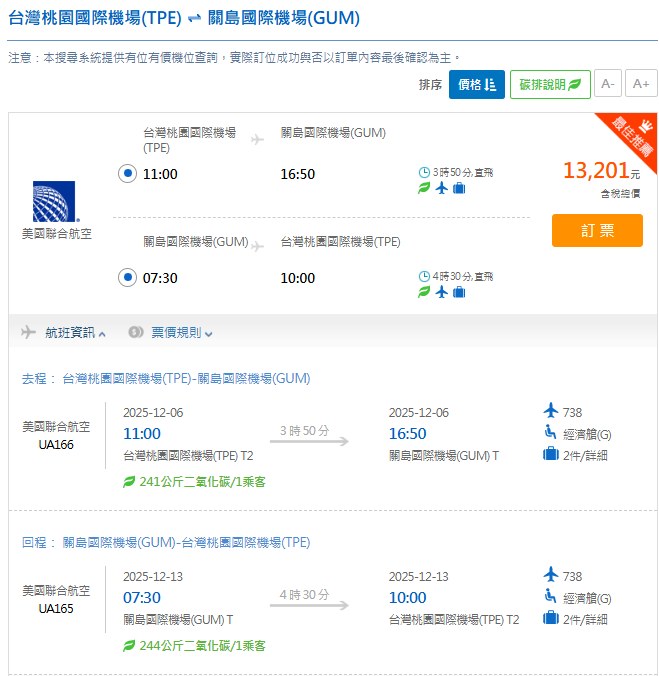Image resolution: width=659 pixels, height=676 pixels.
Task: Click airplane icon on return 07:30 flight row
Action: click(x=442, y=292)
